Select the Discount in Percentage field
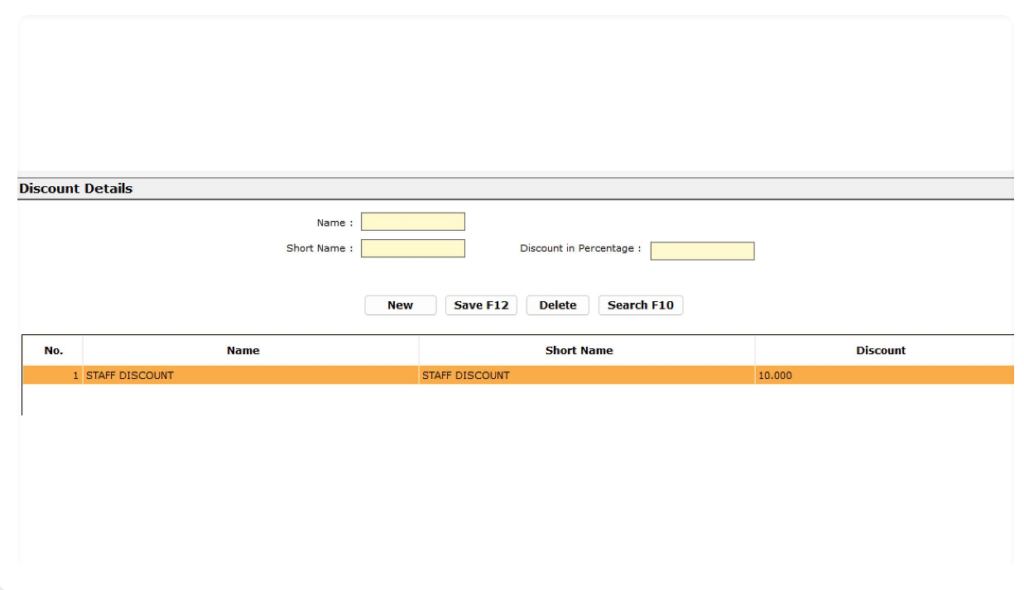The image size is (1024, 590). 702,251
